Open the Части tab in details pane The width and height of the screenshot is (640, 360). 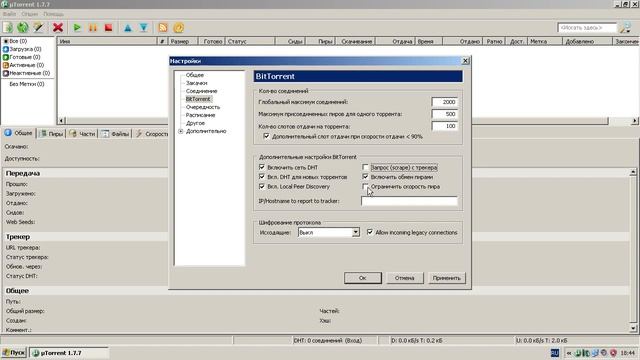coord(82,133)
